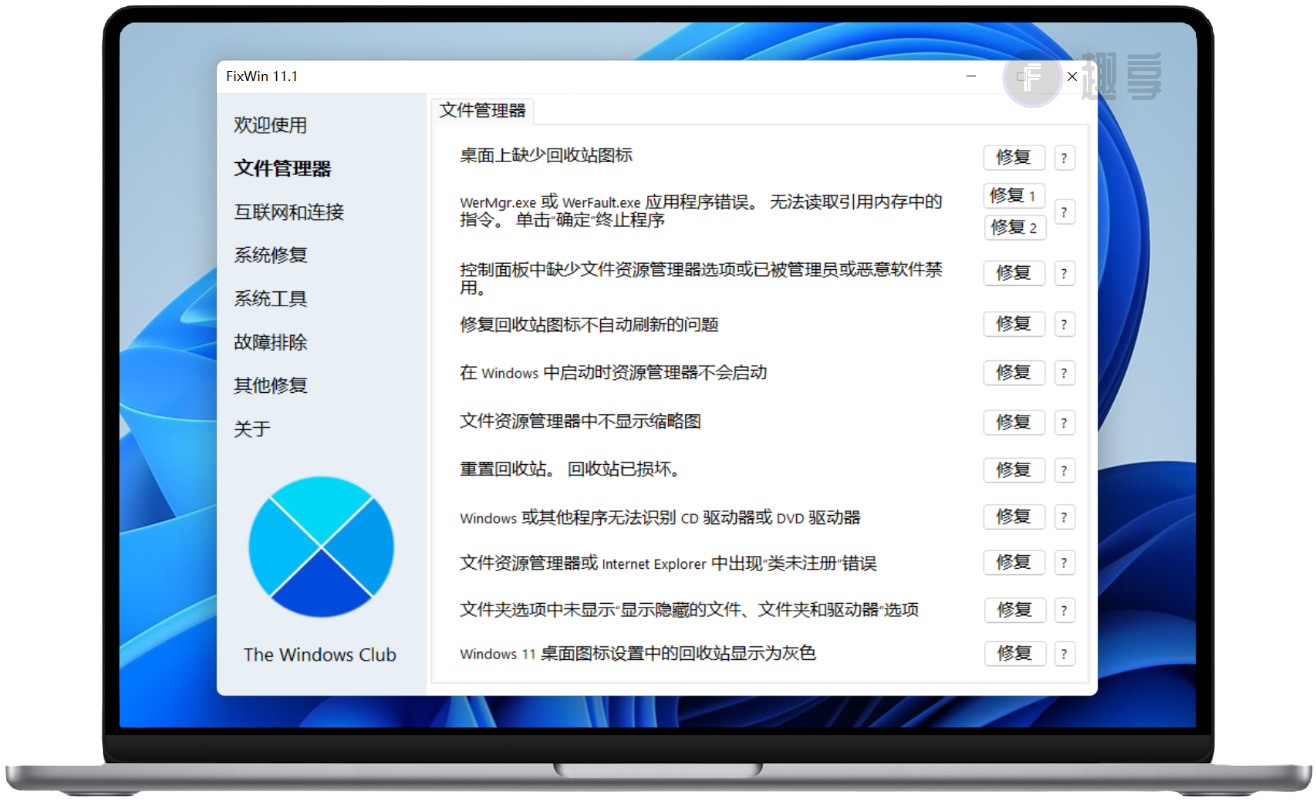Open help ? for 重置回收站
The height and width of the screenshot is (802, 1316).
(1064, 471)
